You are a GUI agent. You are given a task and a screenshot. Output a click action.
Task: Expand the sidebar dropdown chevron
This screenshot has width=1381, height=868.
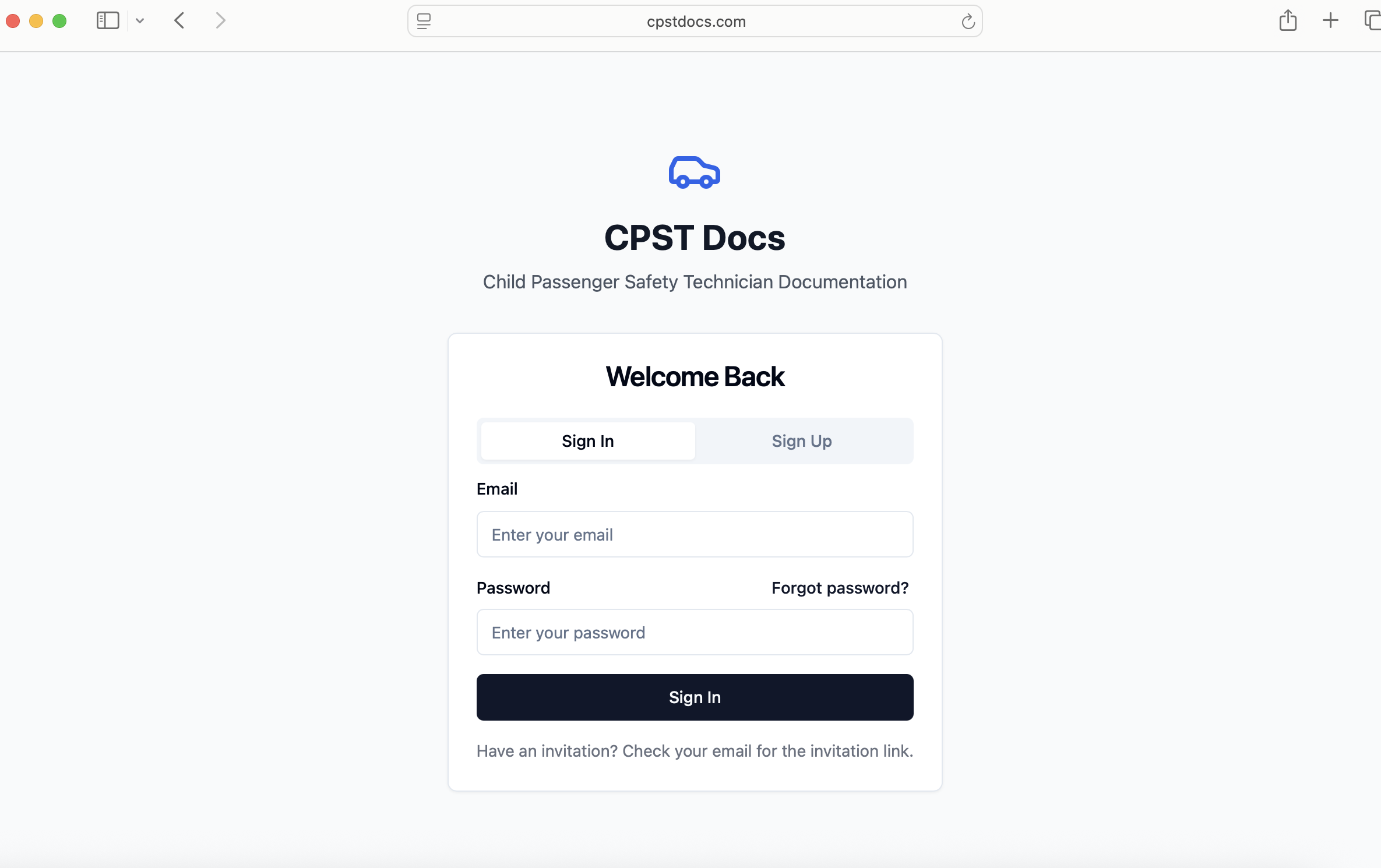140,21
